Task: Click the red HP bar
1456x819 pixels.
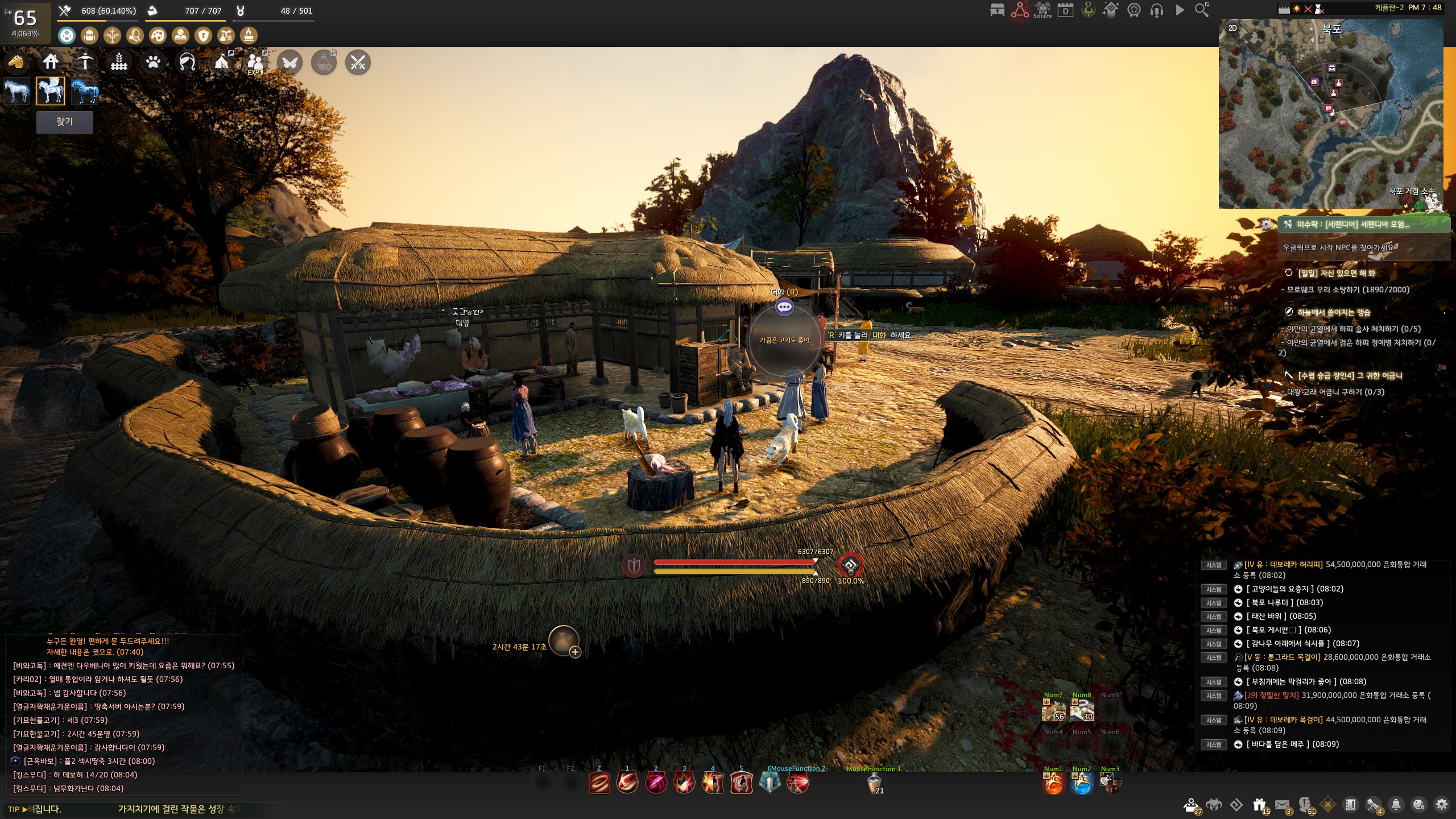Action: 734,562
